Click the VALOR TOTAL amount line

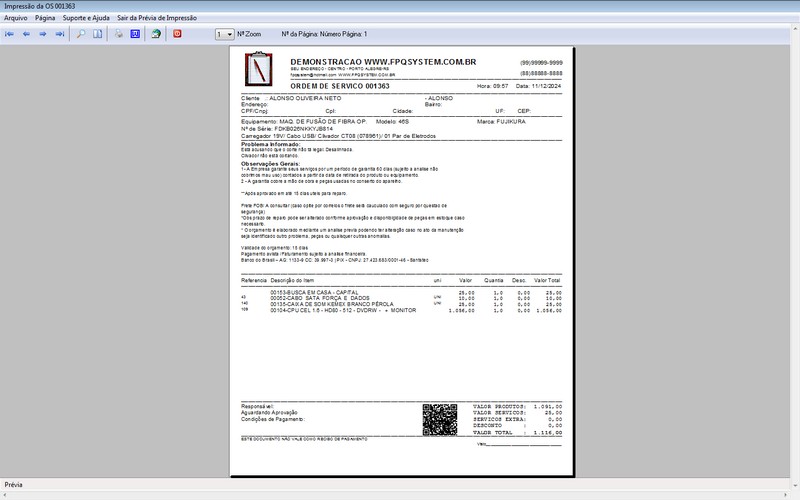517,434
